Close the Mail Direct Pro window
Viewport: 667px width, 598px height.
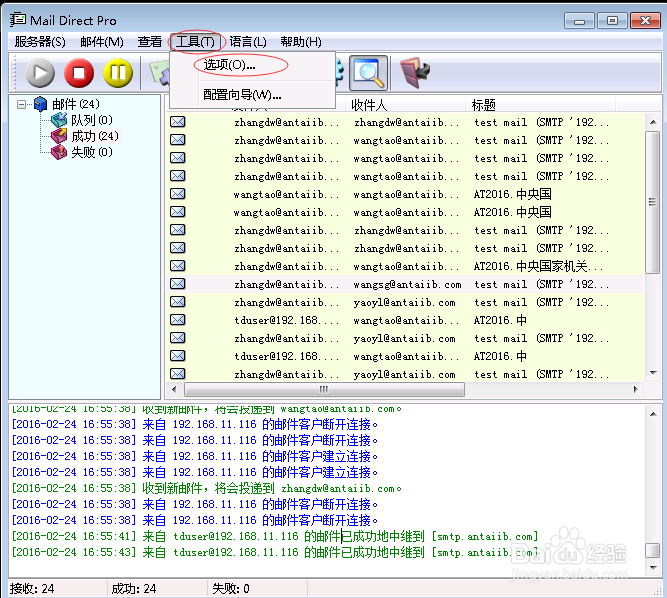[x=645, y=21]
